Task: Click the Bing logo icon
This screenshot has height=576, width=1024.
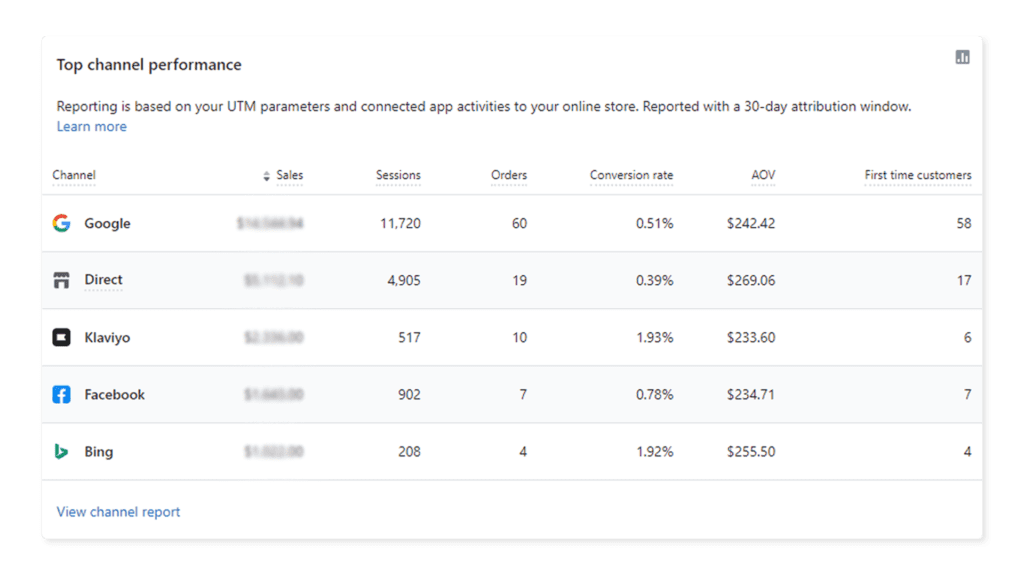Action: pos(61,451)
